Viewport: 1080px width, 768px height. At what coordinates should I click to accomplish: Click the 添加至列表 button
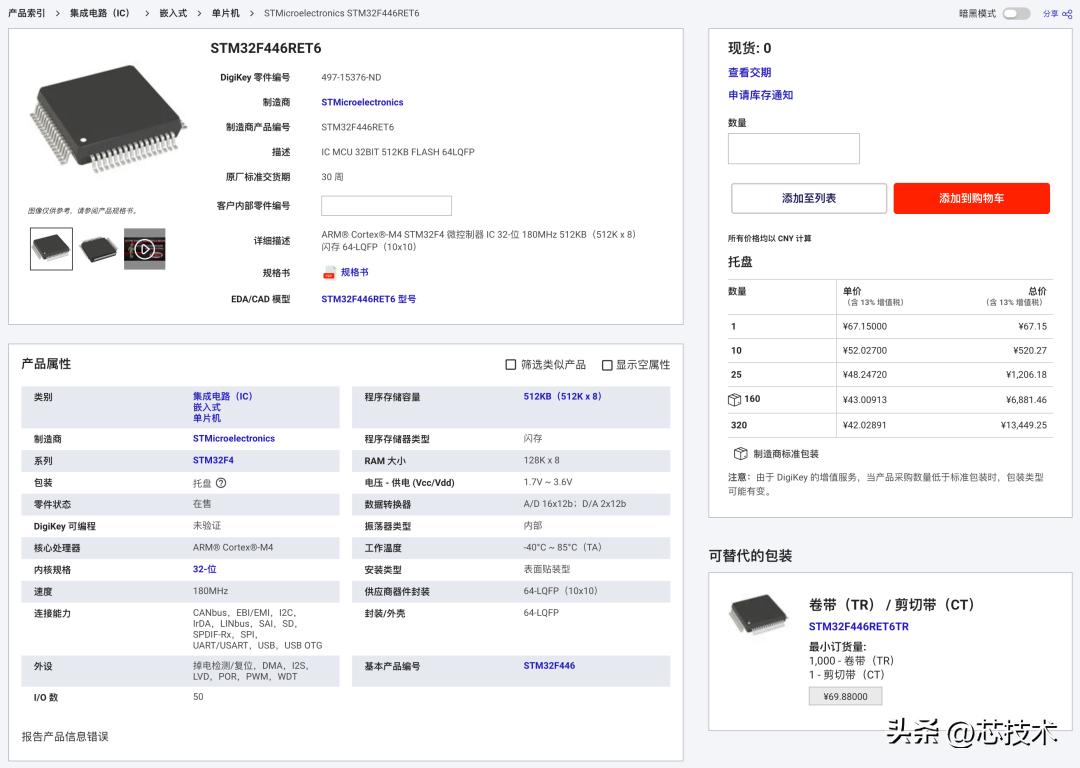pos(809,198)
